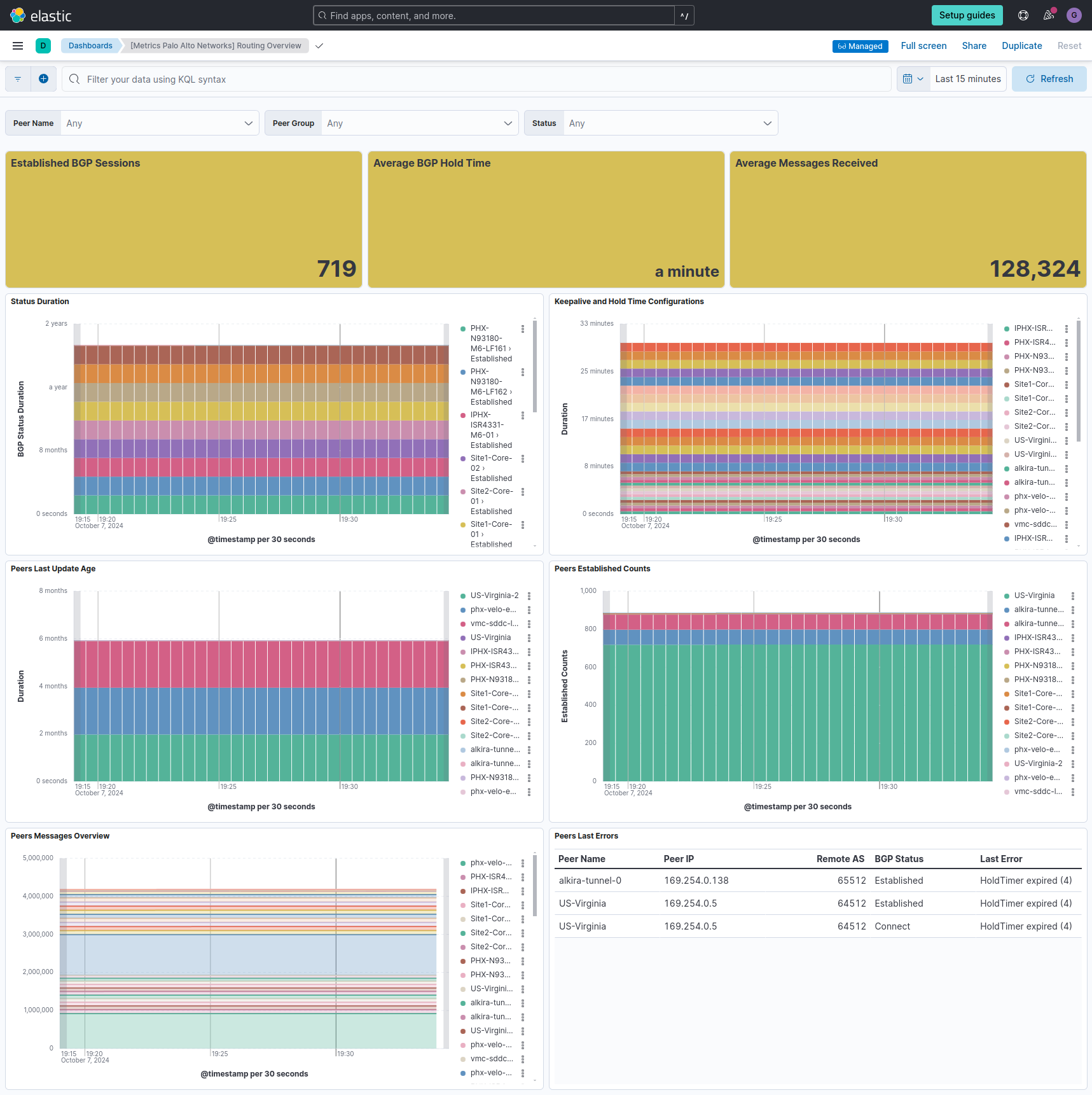The height and width of the screenshot is (1095, 1092).
Task: Click the Keepalive legend scrollbar
Action: (x=1079, y=380)
